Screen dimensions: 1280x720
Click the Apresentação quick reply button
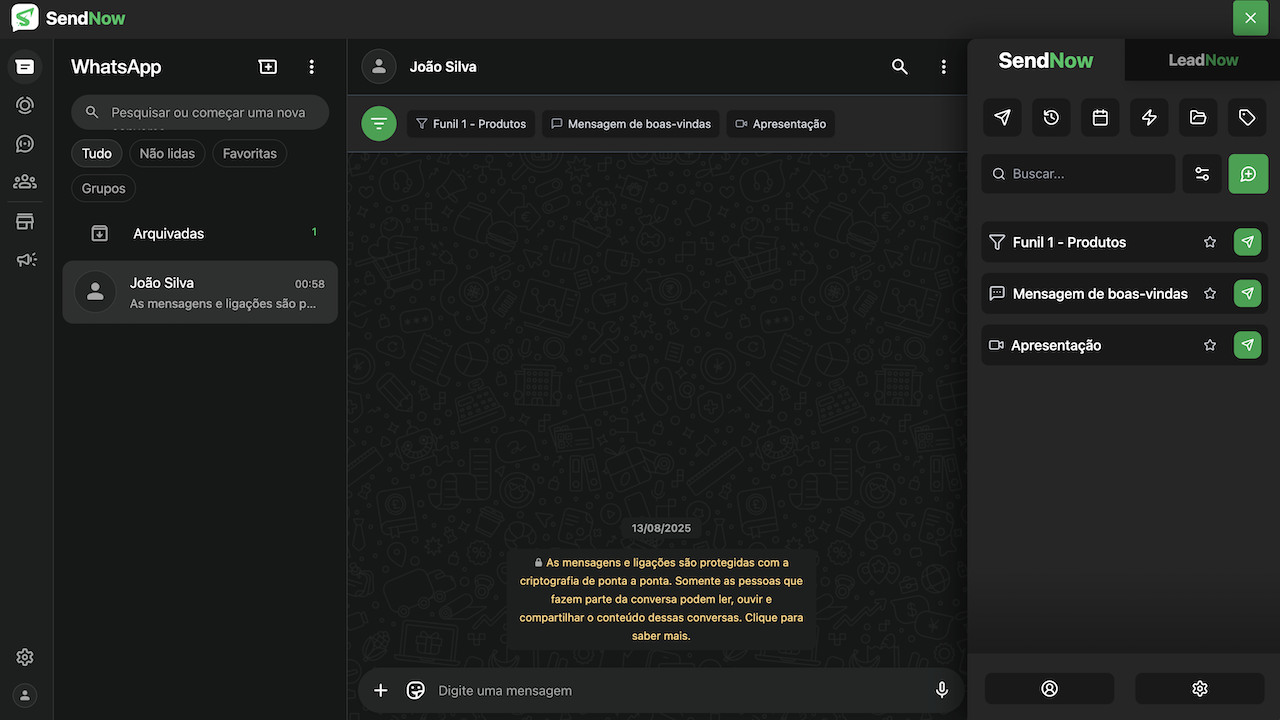pyautogui.click(x=780, y=124)
